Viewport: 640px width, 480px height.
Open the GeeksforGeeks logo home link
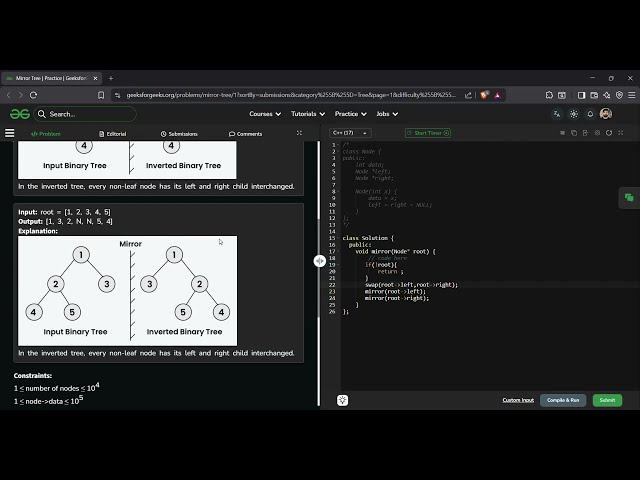20,114
